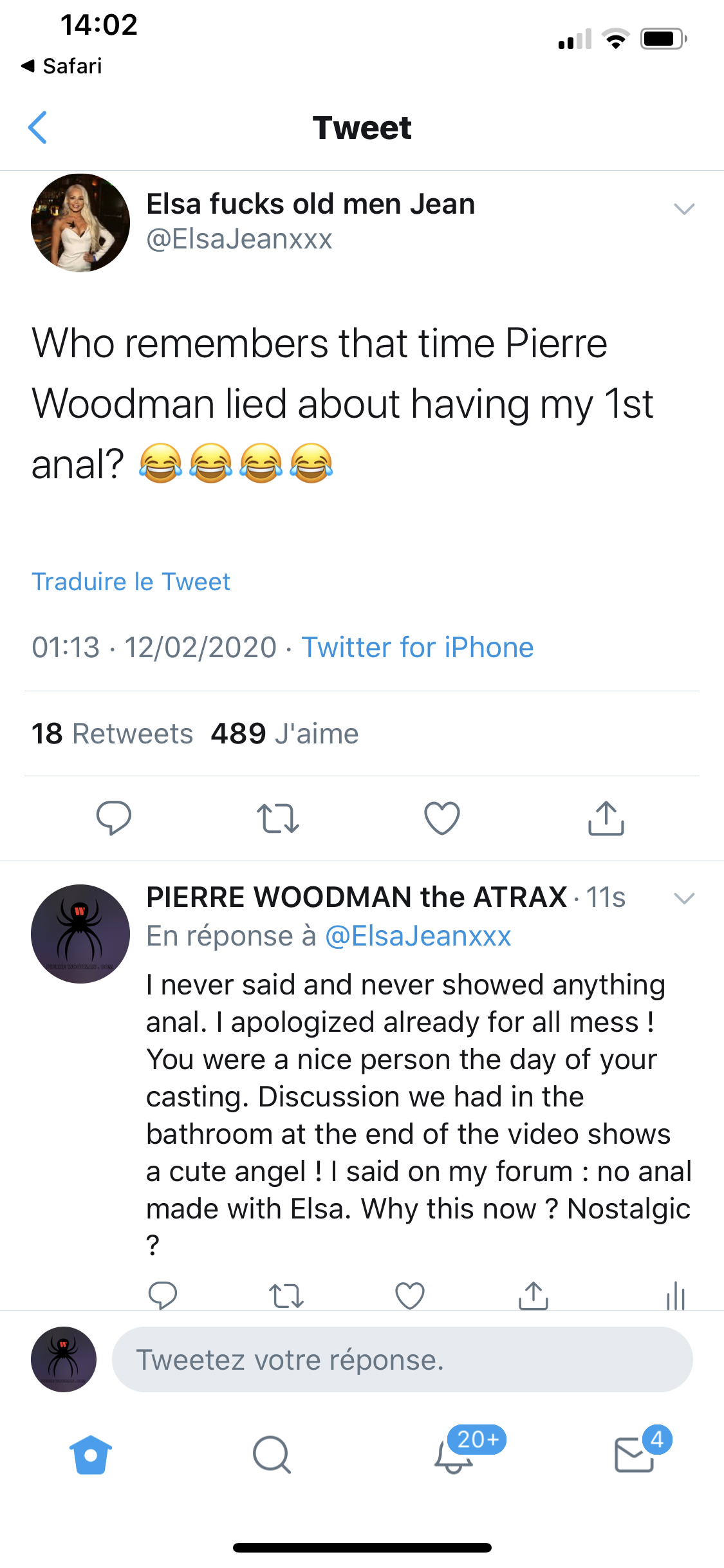Reply to the main tweet via speech bubble icon

[x=114, y=818]
